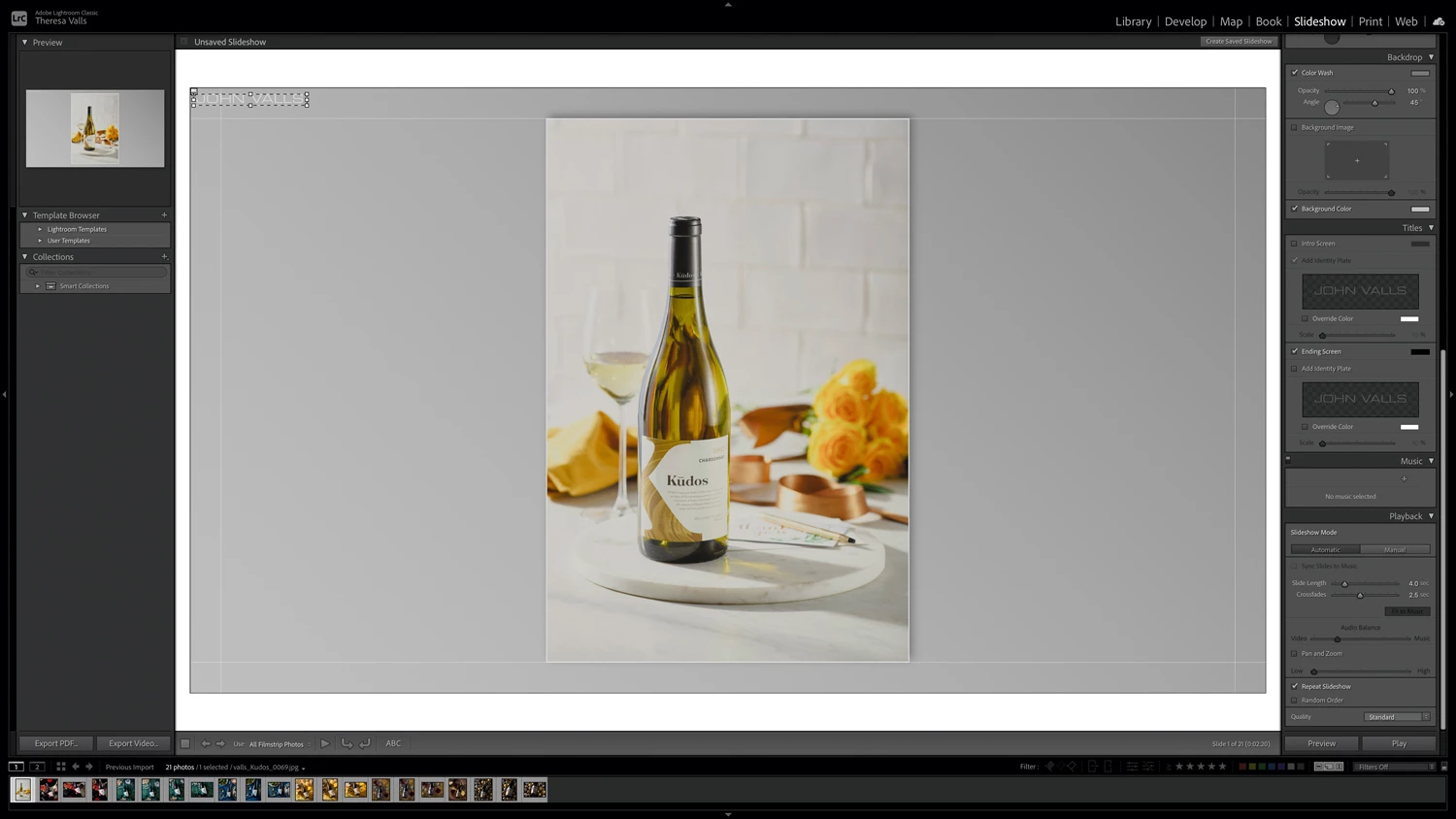
Task: Toggle Repeat Slideshow checkbox
Action: (x=1295, y=686)
